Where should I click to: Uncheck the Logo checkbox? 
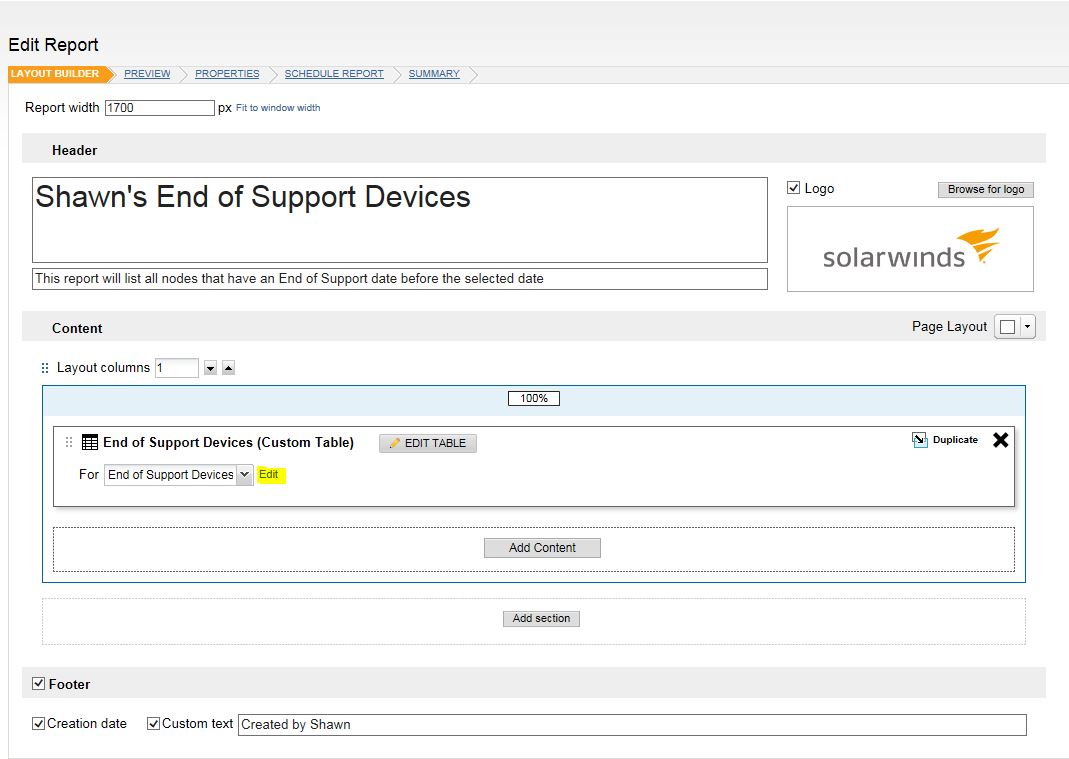click(794, 188)
